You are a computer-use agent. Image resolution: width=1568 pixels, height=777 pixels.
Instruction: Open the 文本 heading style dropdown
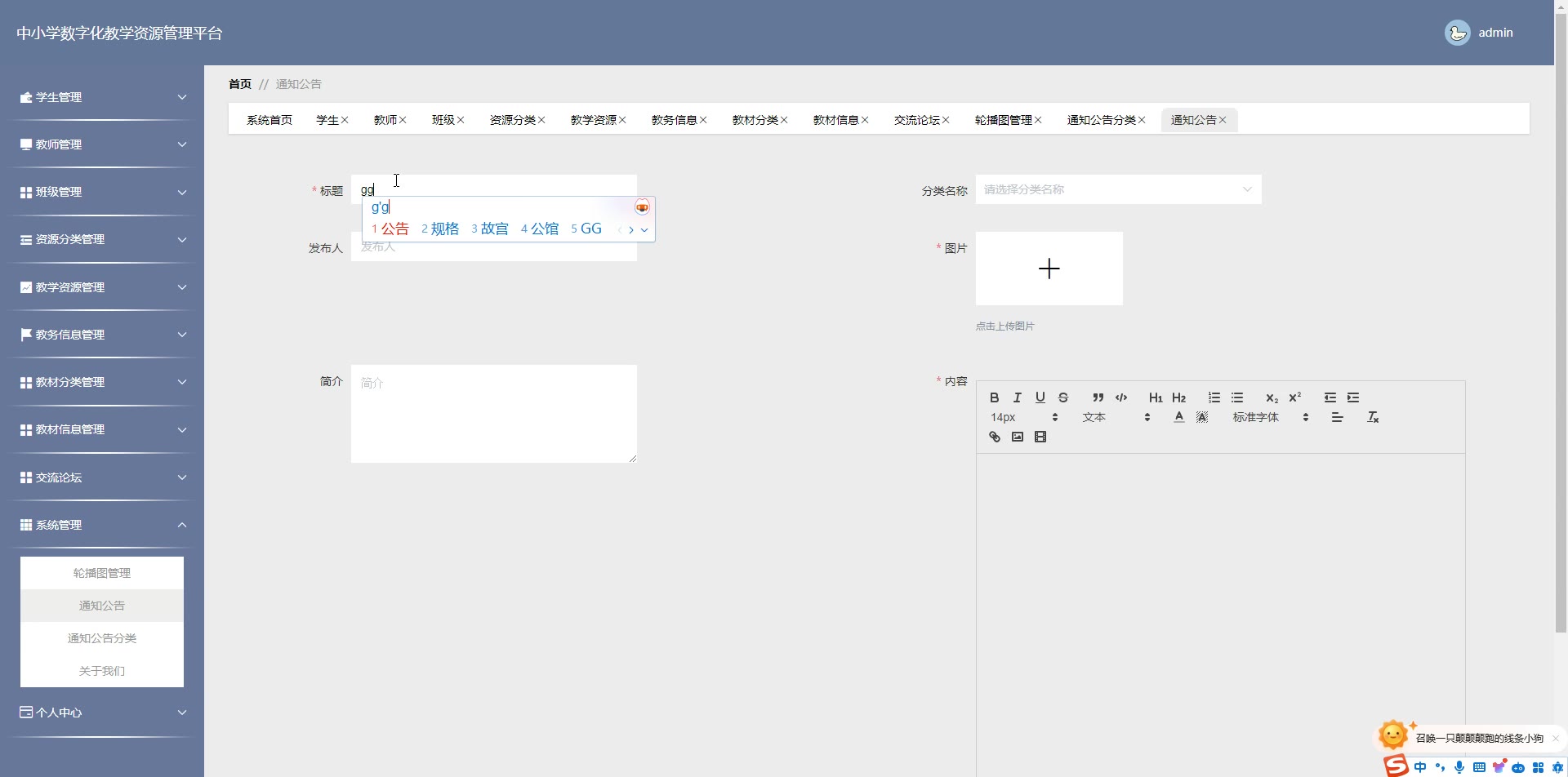[x=1116, y=417]
